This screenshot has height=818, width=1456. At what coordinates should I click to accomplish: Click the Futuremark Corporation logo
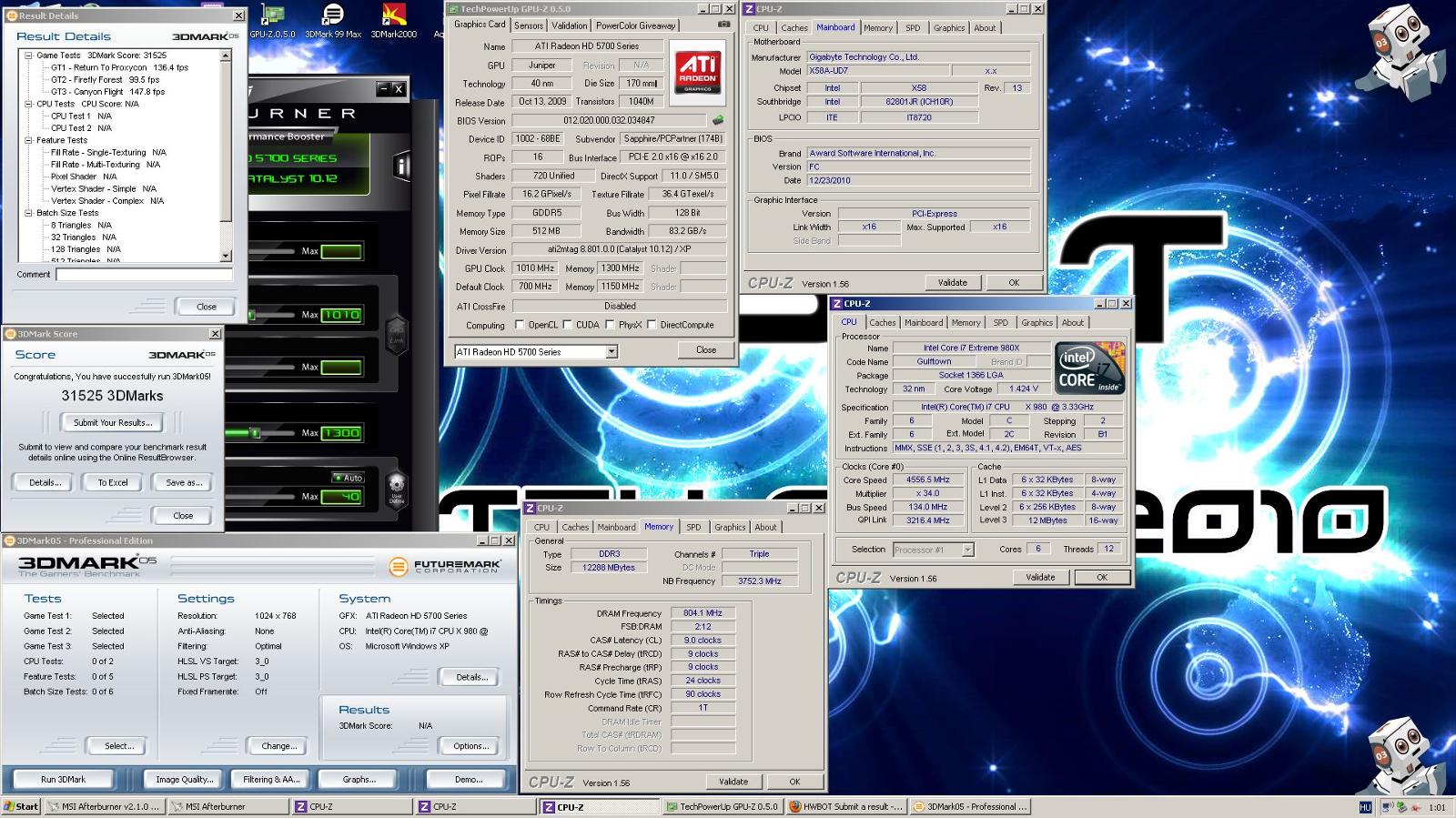[x=445, y=566]
